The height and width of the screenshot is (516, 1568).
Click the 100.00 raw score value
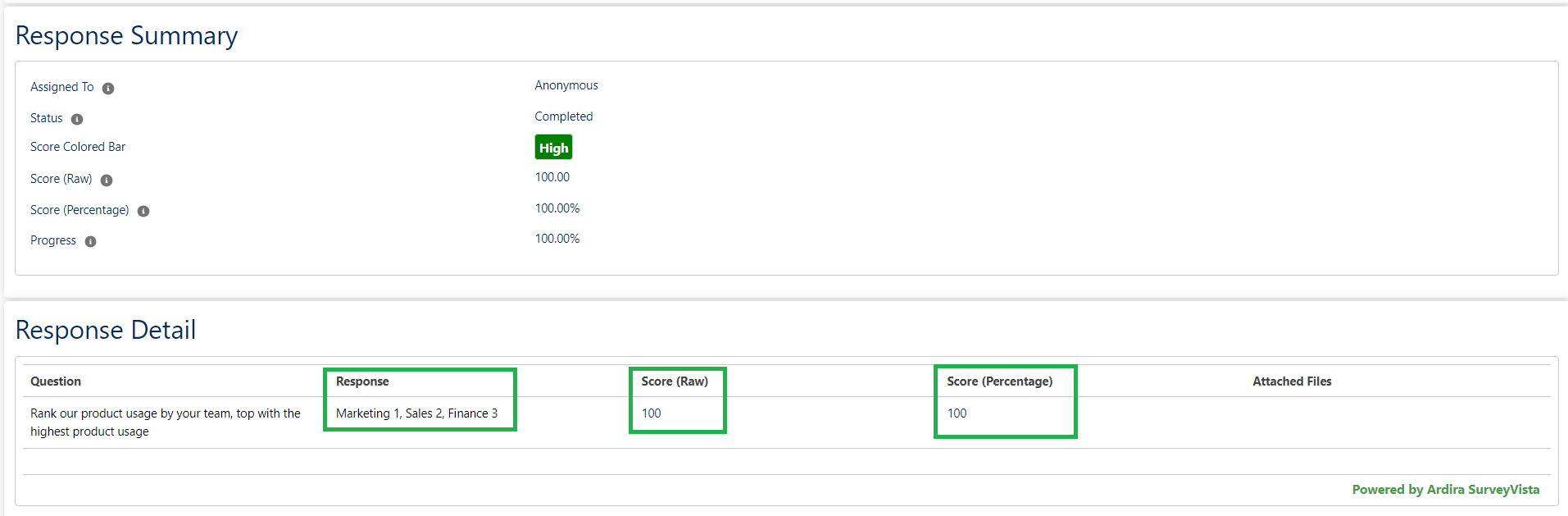[552, 177]
